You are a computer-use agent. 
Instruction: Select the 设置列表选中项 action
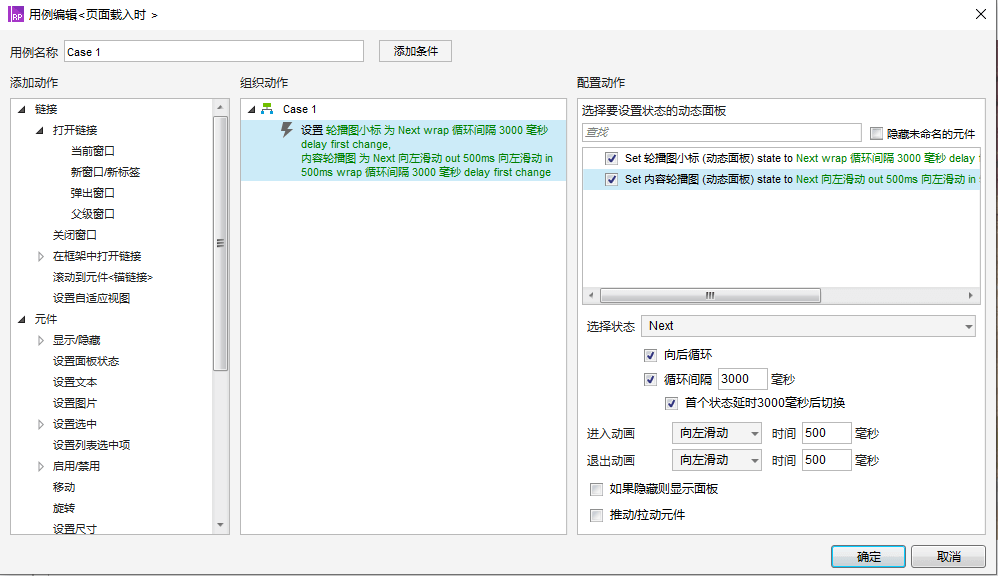[91, 446]
